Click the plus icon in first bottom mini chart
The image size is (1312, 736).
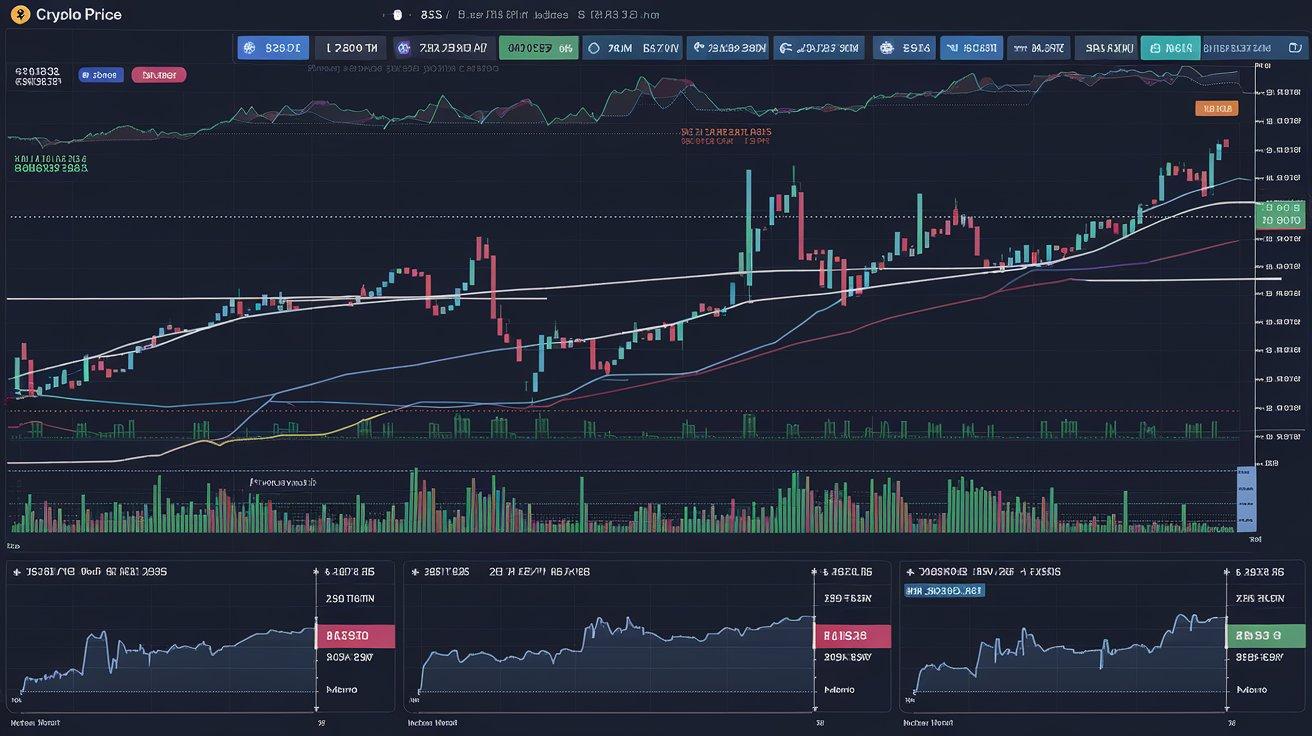tap(15, 571)
